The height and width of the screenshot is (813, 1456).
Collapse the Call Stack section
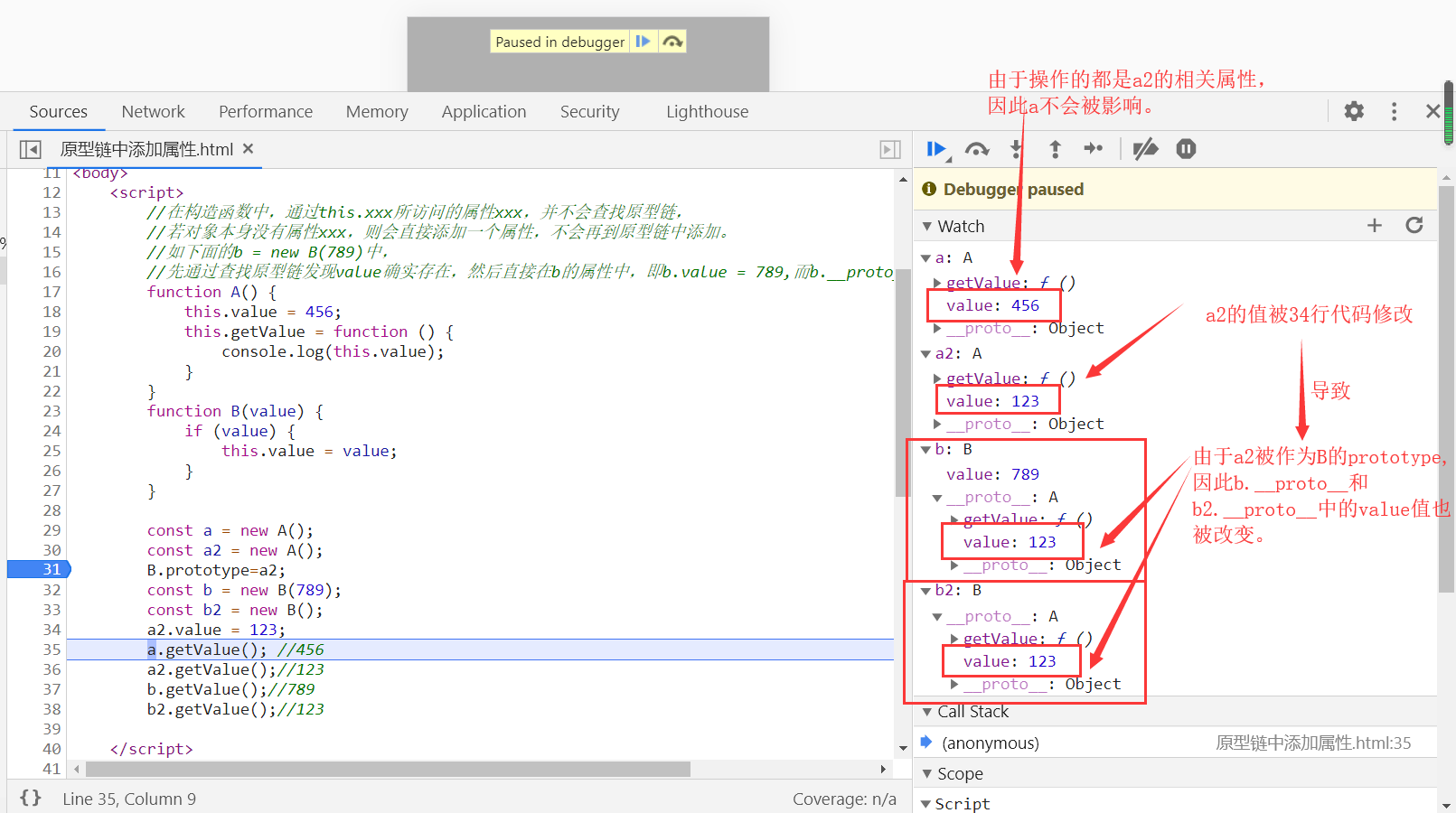(x=927, y=712)
